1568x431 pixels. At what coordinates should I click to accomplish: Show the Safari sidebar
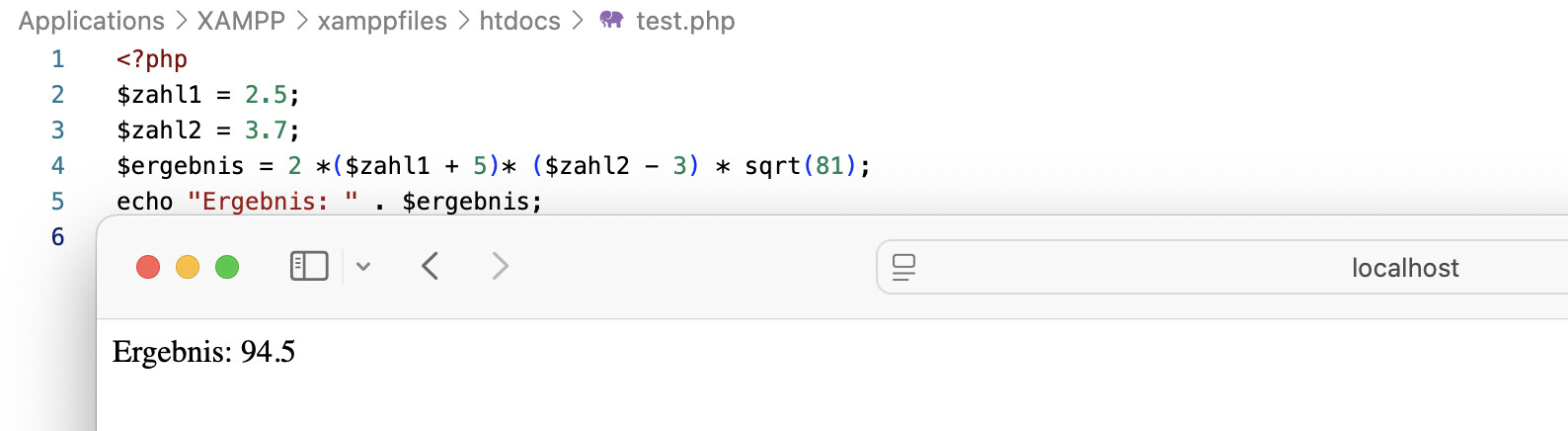click(x=308, y=266)
